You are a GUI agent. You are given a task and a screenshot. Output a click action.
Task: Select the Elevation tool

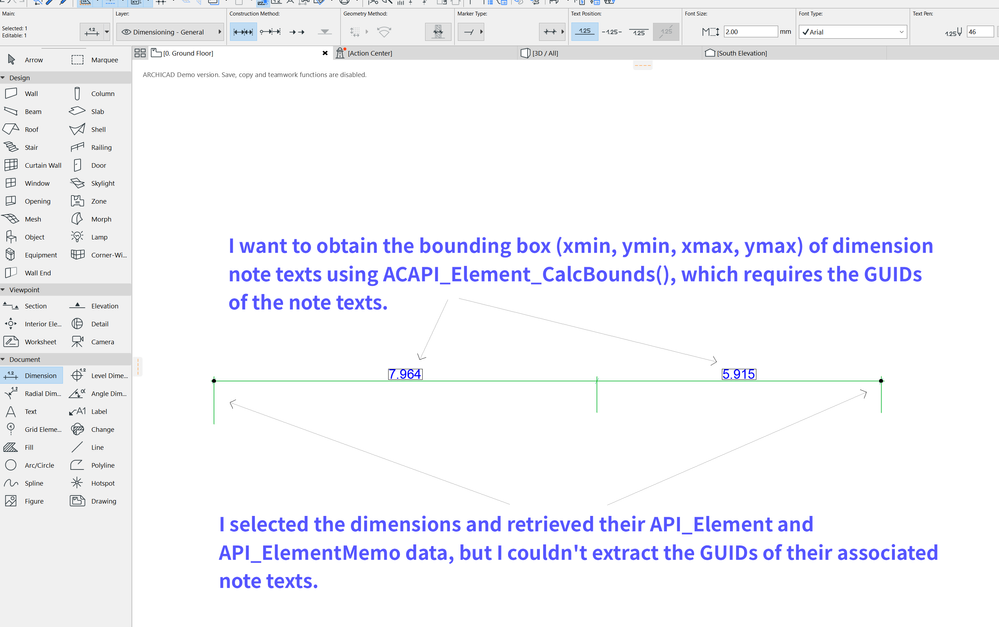tap(96, 306)
